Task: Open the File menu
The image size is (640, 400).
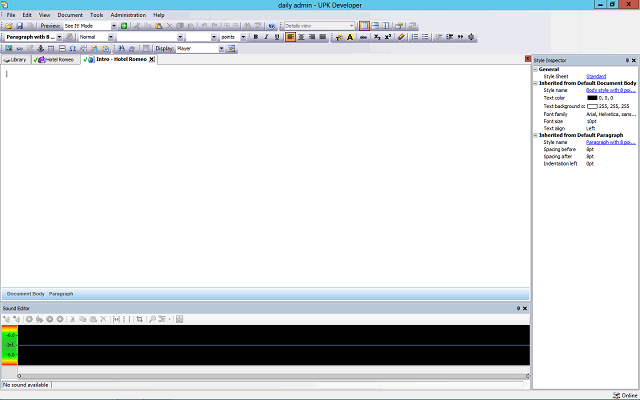Action: [x=11, y=15]
